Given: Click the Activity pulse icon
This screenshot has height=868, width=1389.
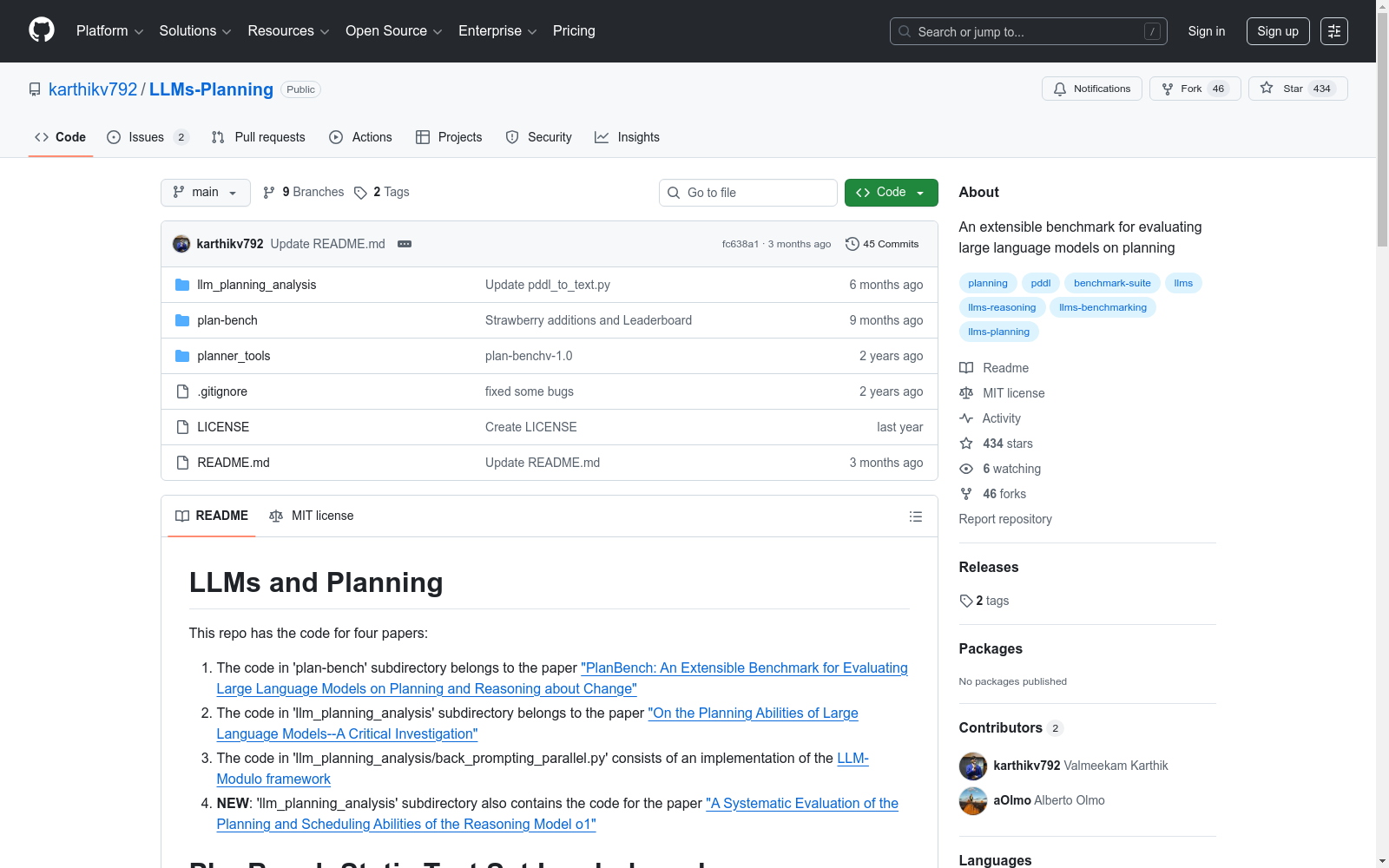Looking at the screenshot, I should (x=966, y=418).
